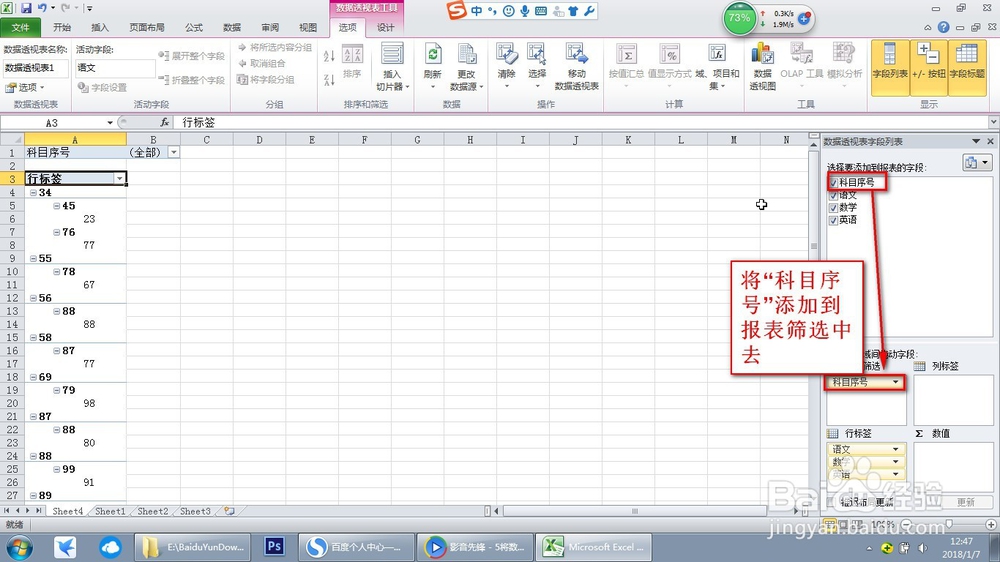Click Collapse Entire Field (折叠整个字段)
This screenshot has height=562, width=1000.
pos(192,80)
